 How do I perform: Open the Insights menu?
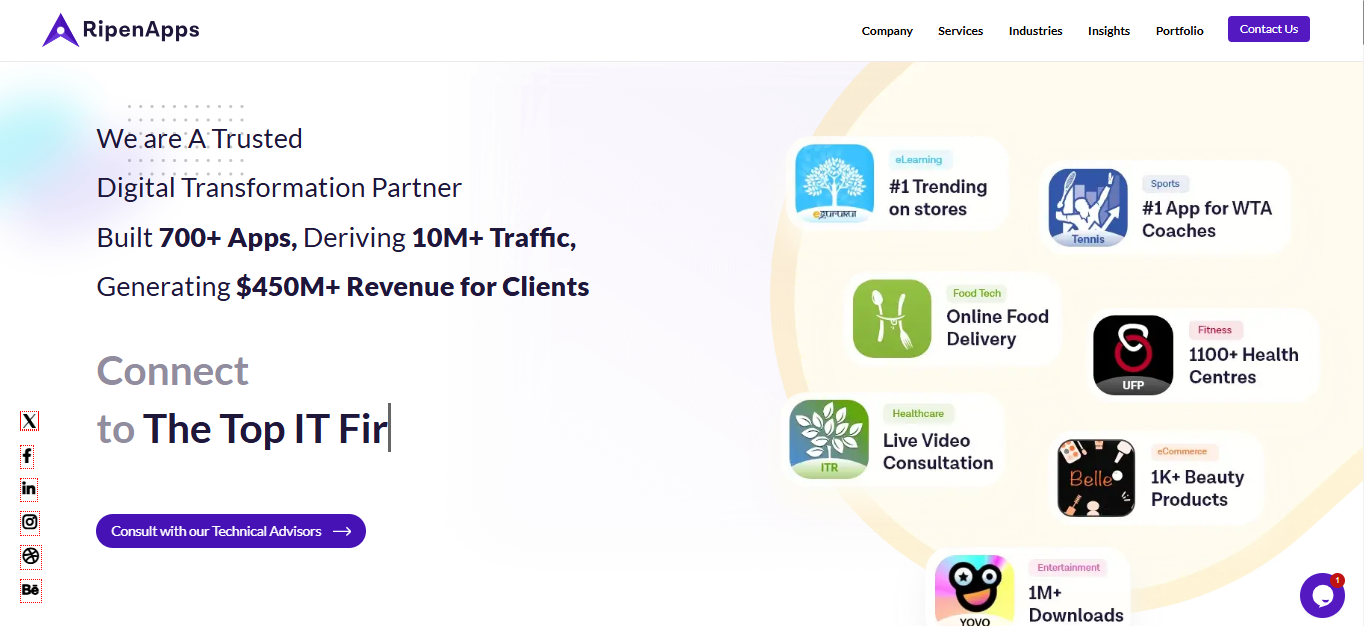coord(1109,31)
